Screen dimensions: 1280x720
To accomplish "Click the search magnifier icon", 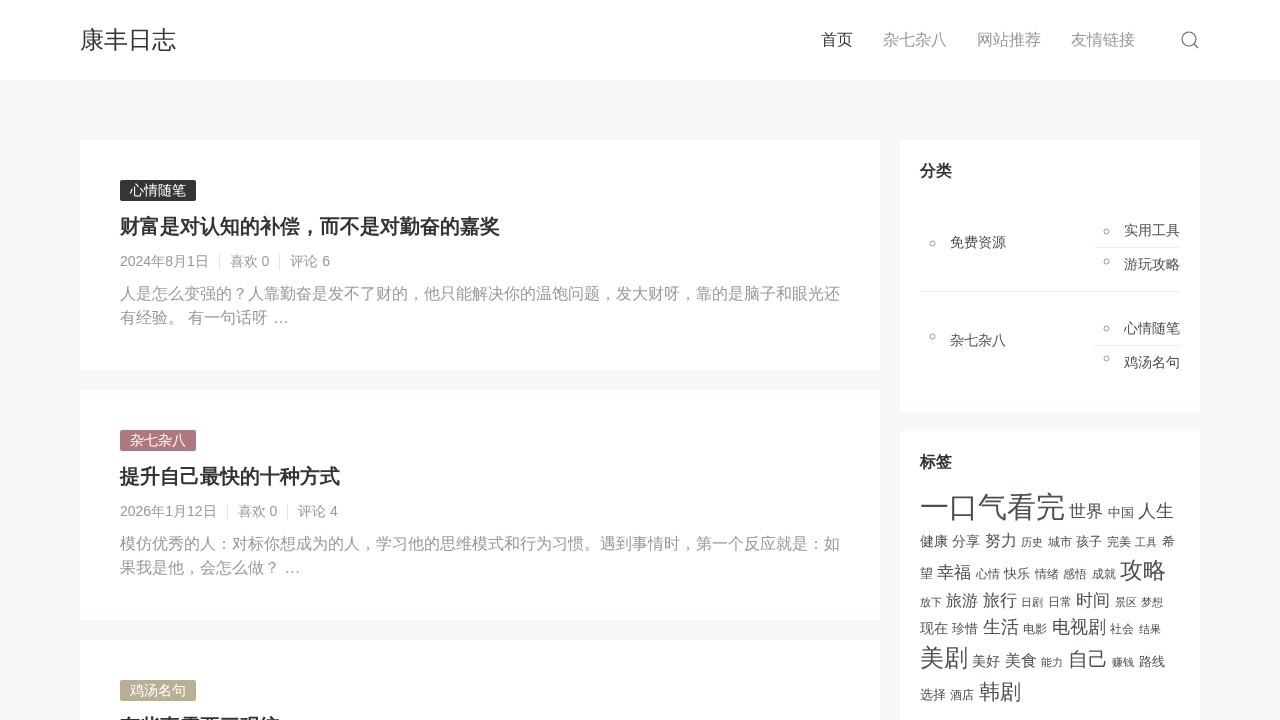I will pos(1190,40).
